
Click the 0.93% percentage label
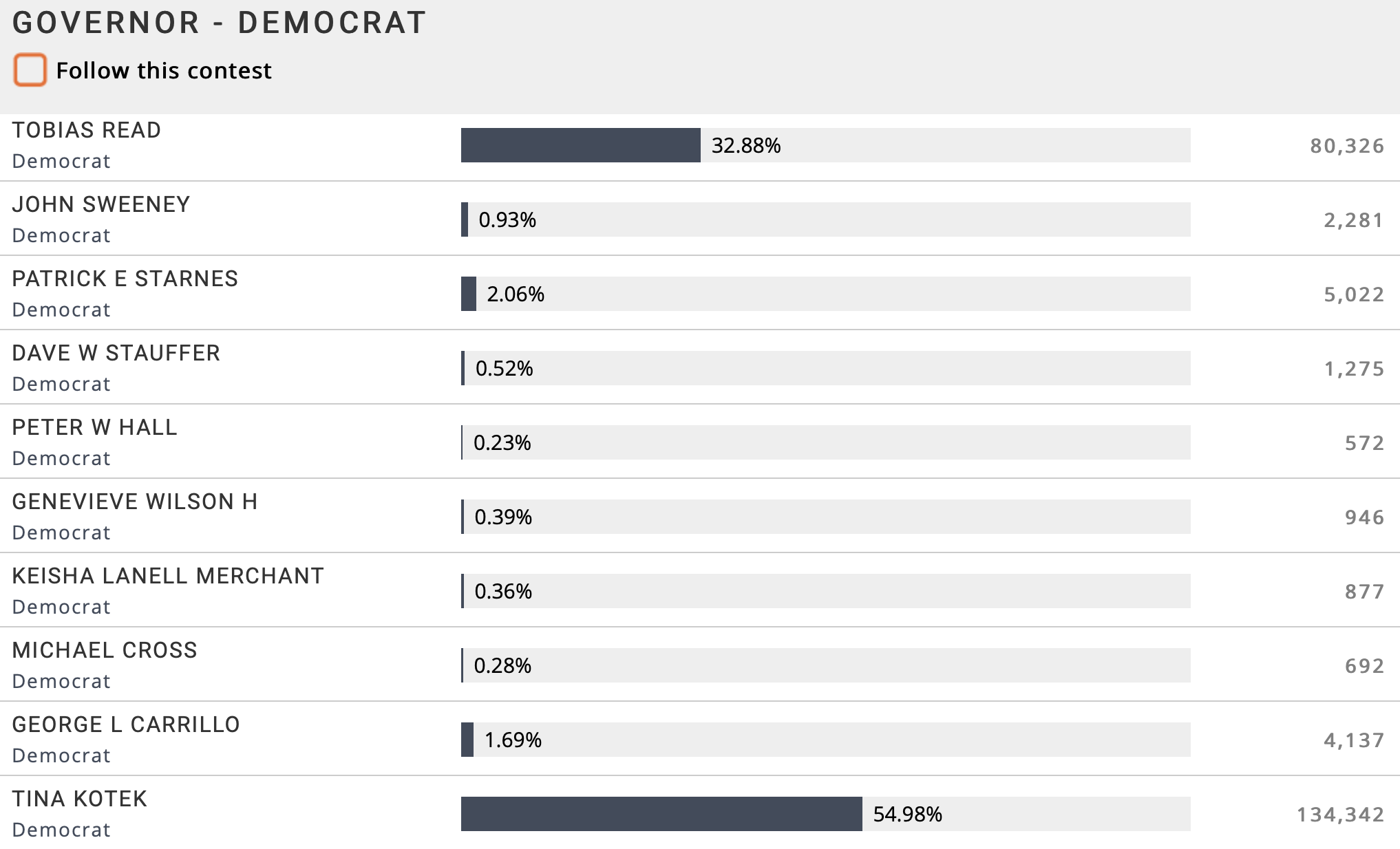coord(507,220)
